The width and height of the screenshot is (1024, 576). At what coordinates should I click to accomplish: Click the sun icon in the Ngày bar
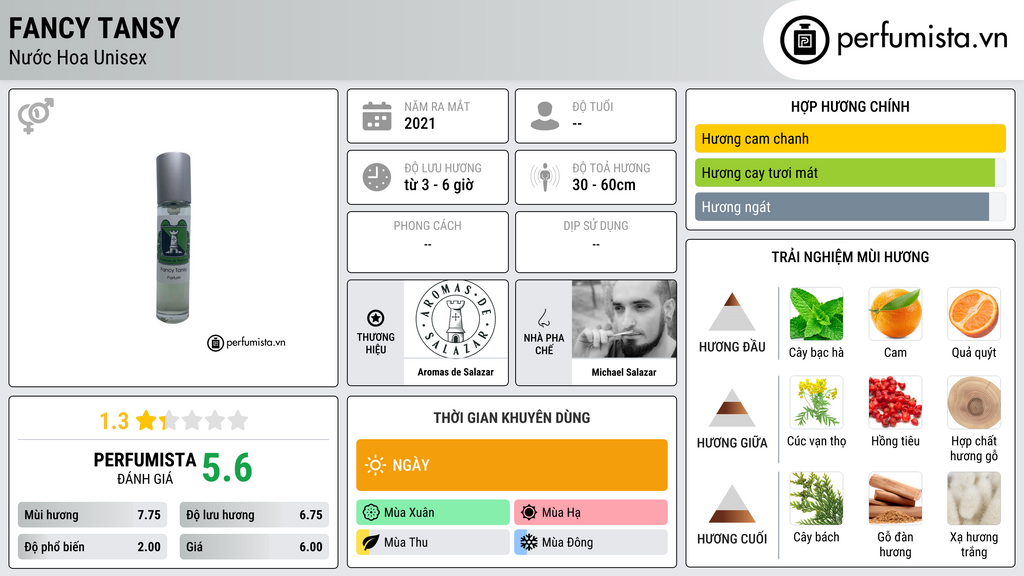click(375, 465)
